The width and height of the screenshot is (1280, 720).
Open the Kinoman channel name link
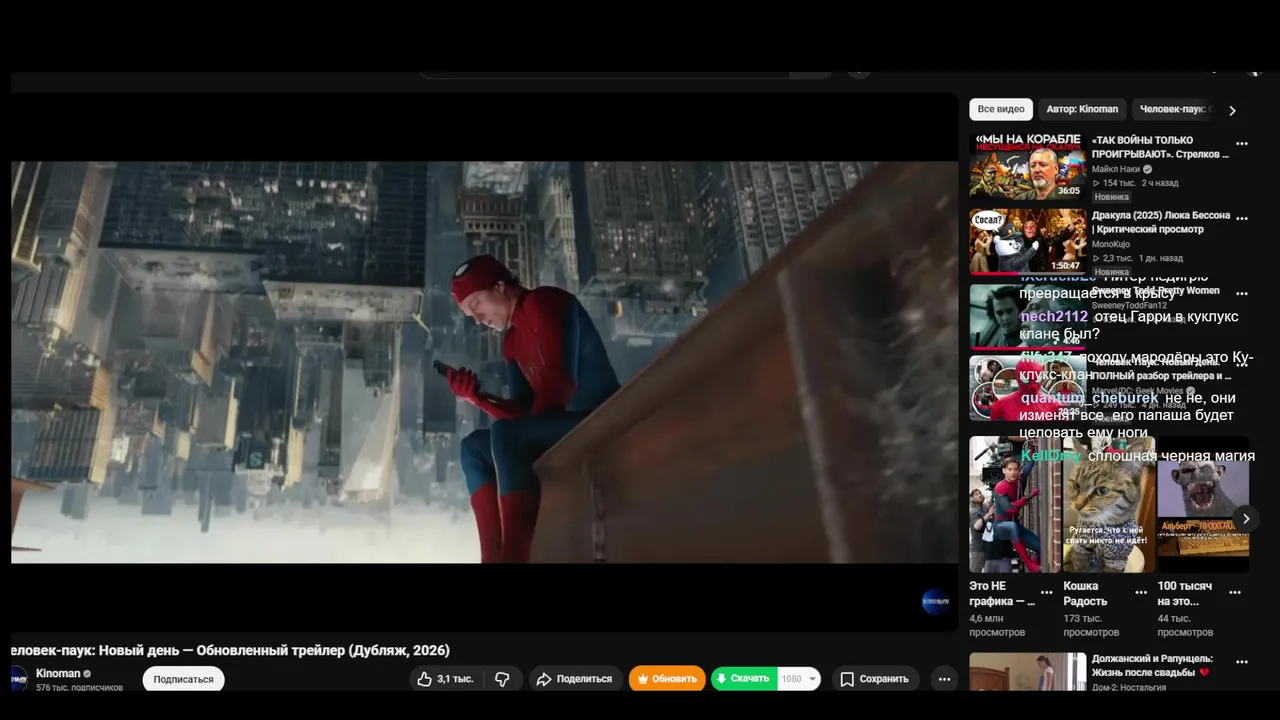click(58, 673)
